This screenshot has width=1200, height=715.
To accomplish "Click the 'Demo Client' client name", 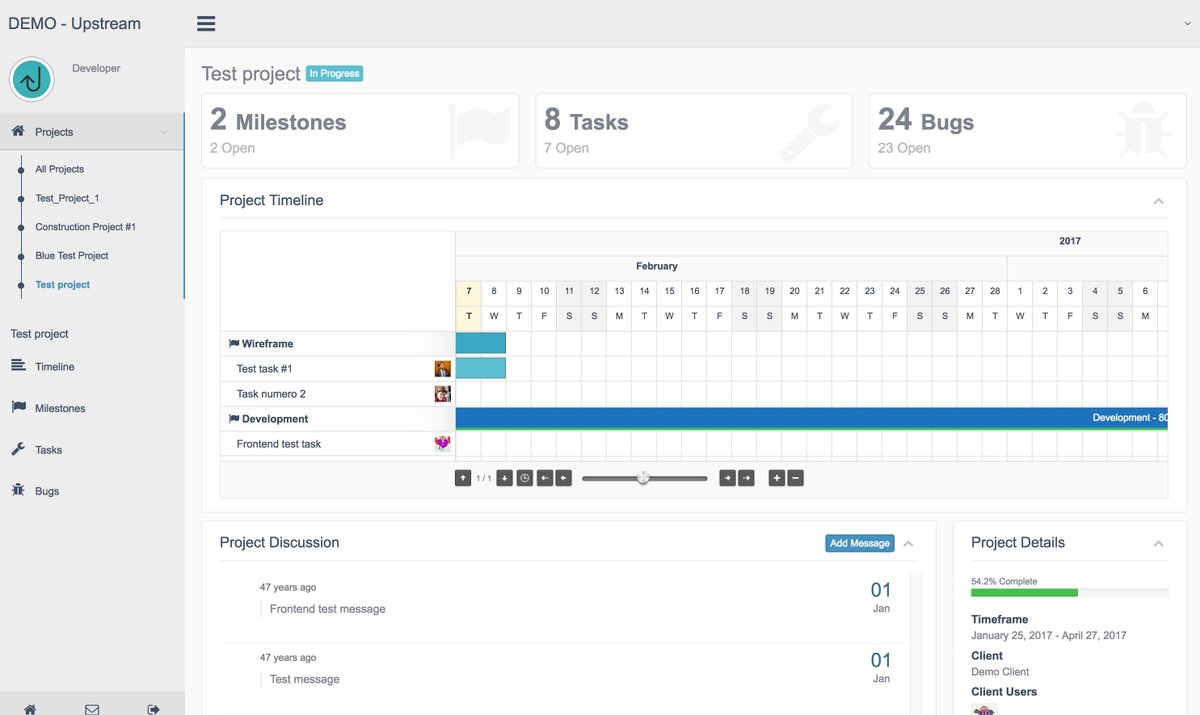I will tap(1000, 672).
